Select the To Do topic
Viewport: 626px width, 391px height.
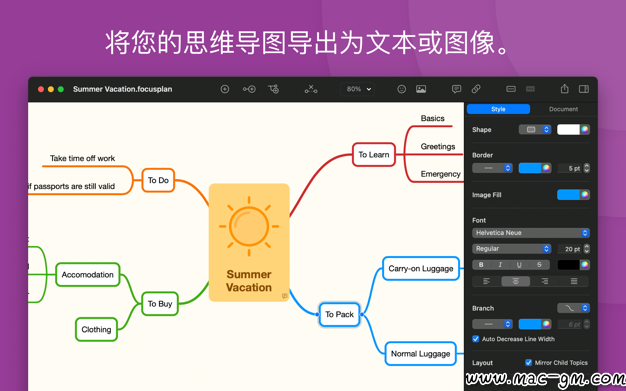coord(158,180)
